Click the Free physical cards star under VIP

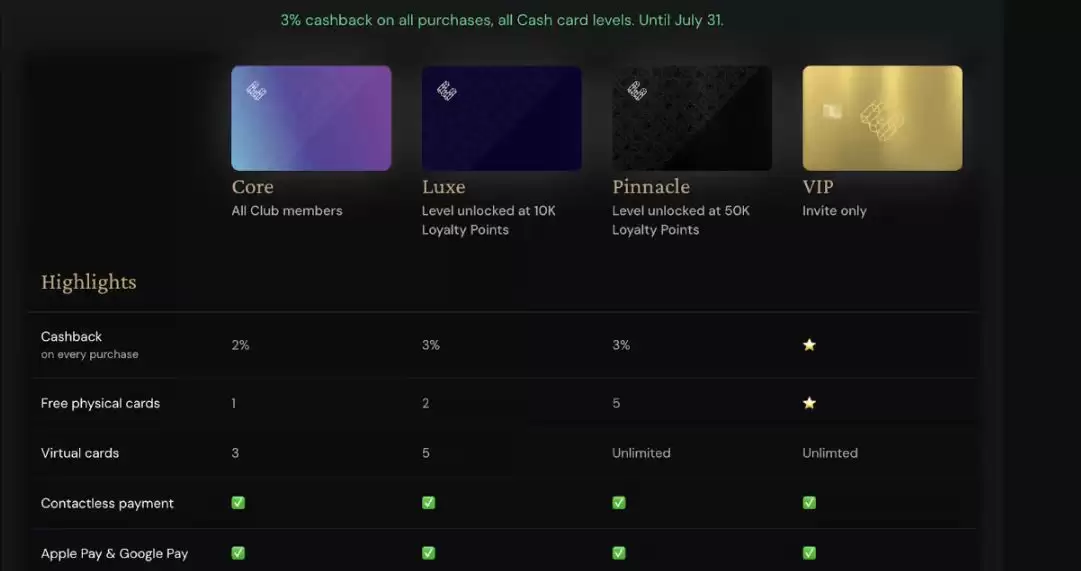coord(809,403)
